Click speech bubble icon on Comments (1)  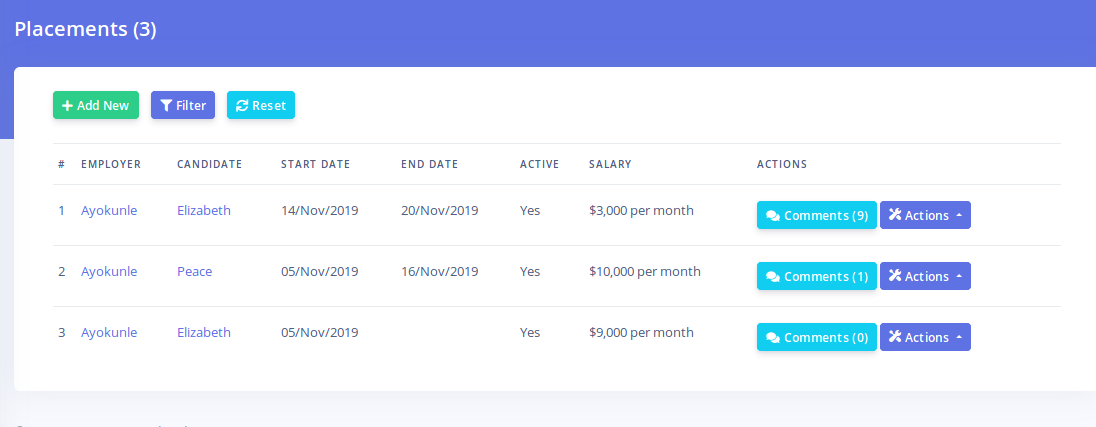773,277
